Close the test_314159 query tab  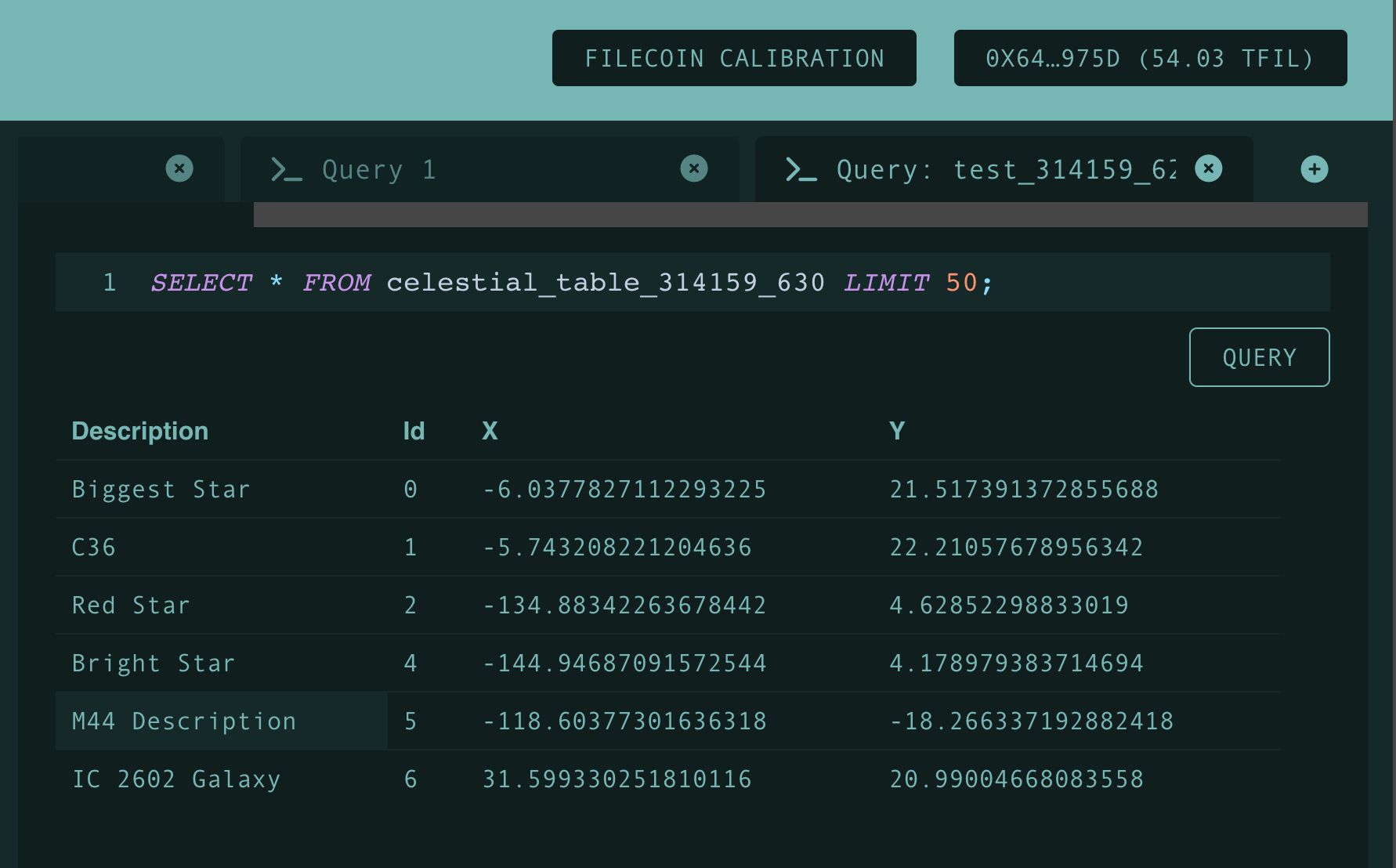[1209, 168]
